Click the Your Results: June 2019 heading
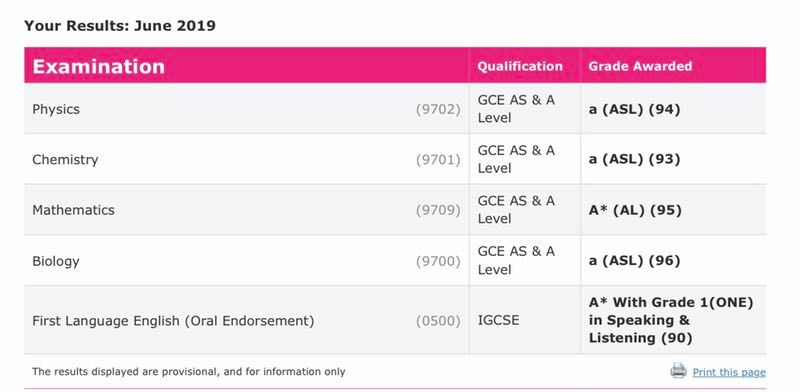The height and width of the screenshot is (392, 800). coord(120,26)
